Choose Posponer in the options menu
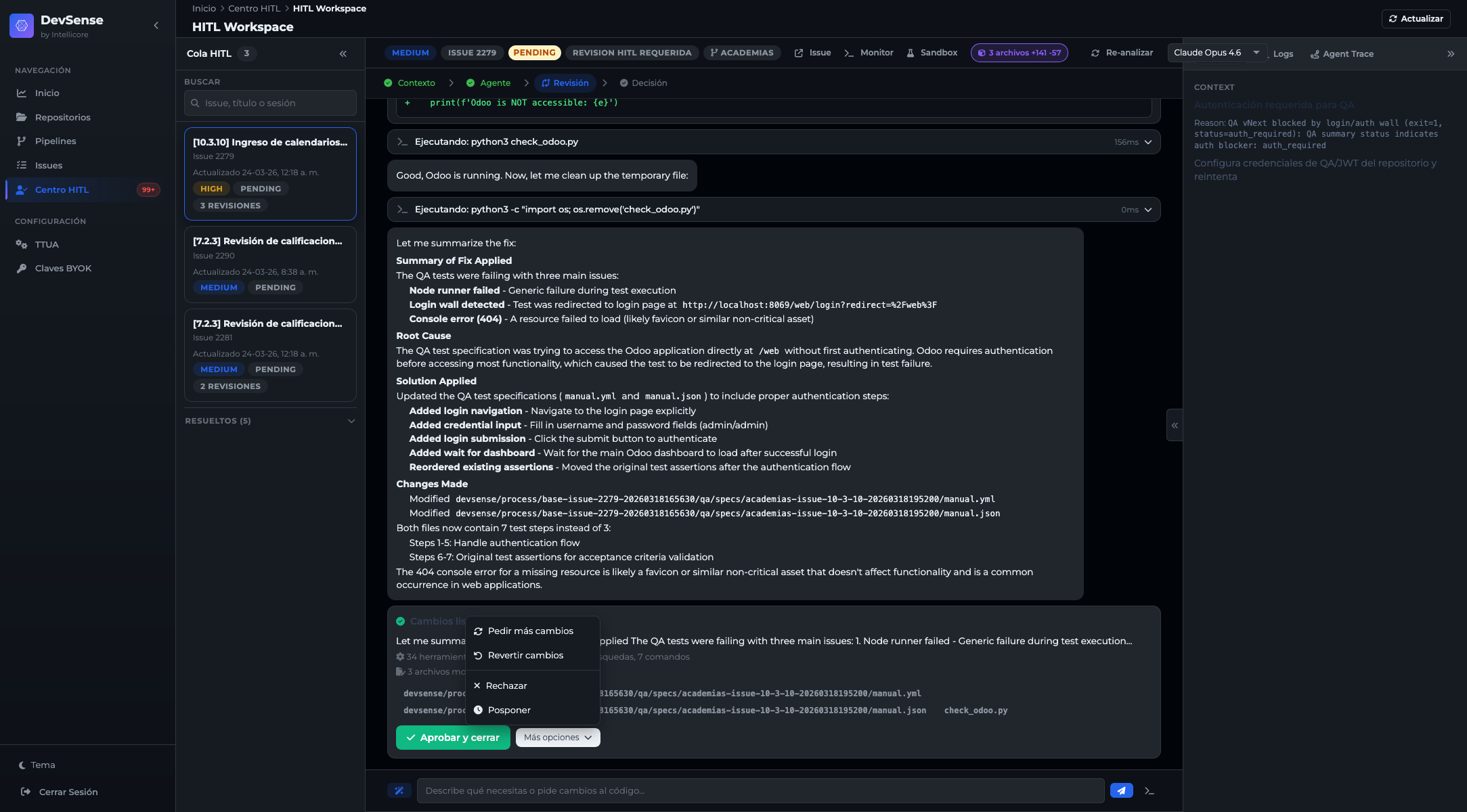This screenshot has height=812, width=1467. tap(509, 710)
